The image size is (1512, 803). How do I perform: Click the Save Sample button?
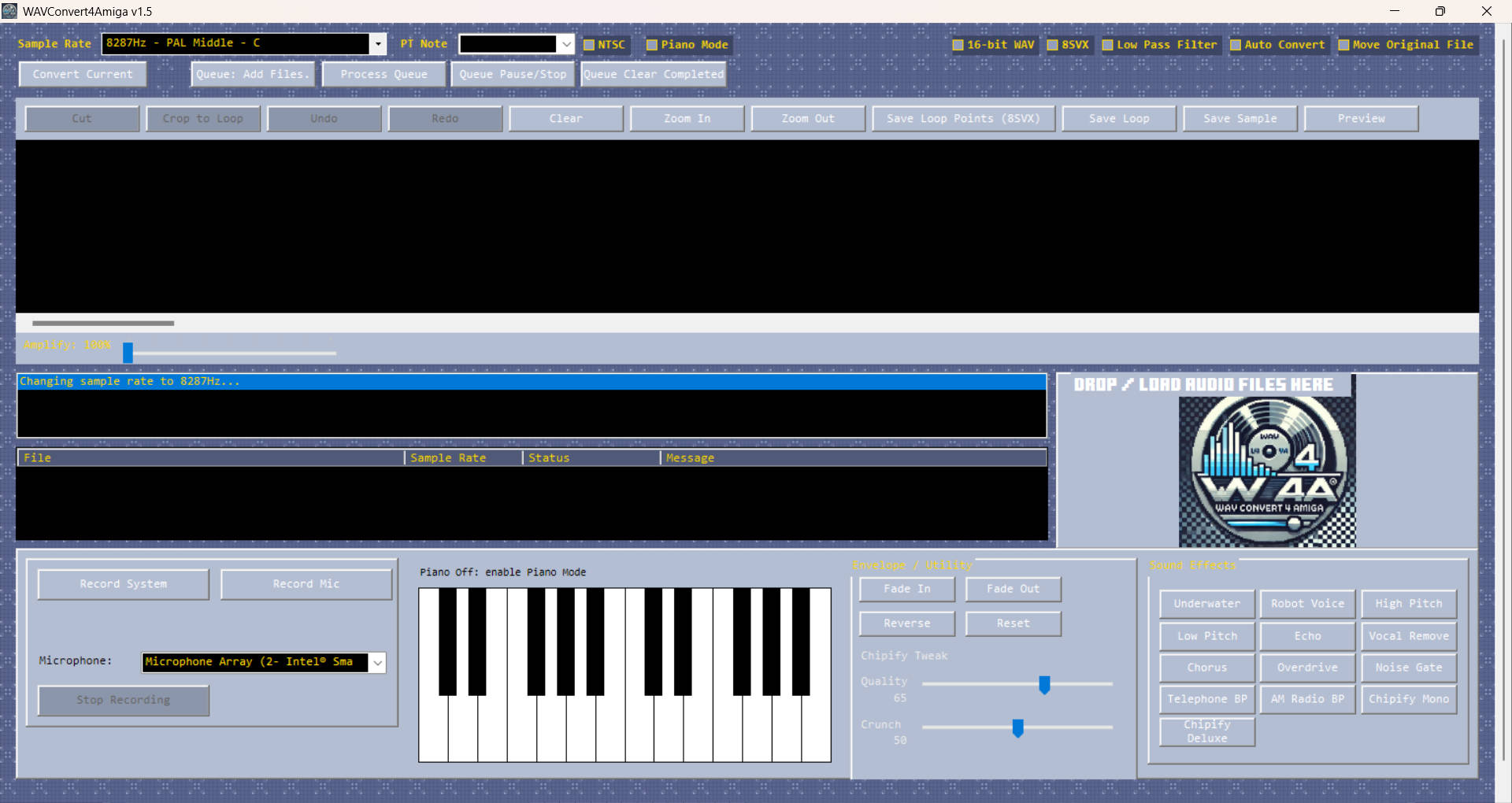coord(1240,119)
